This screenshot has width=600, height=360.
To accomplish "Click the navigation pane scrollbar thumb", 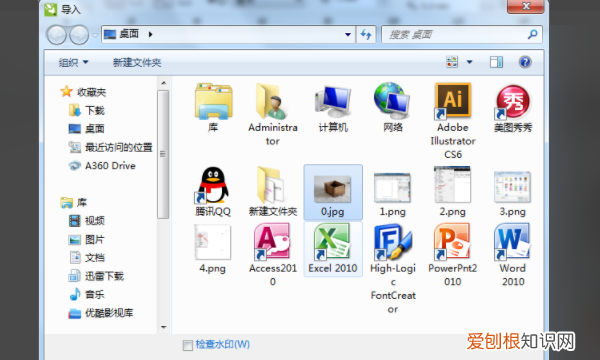I will (x=163, y=154).
